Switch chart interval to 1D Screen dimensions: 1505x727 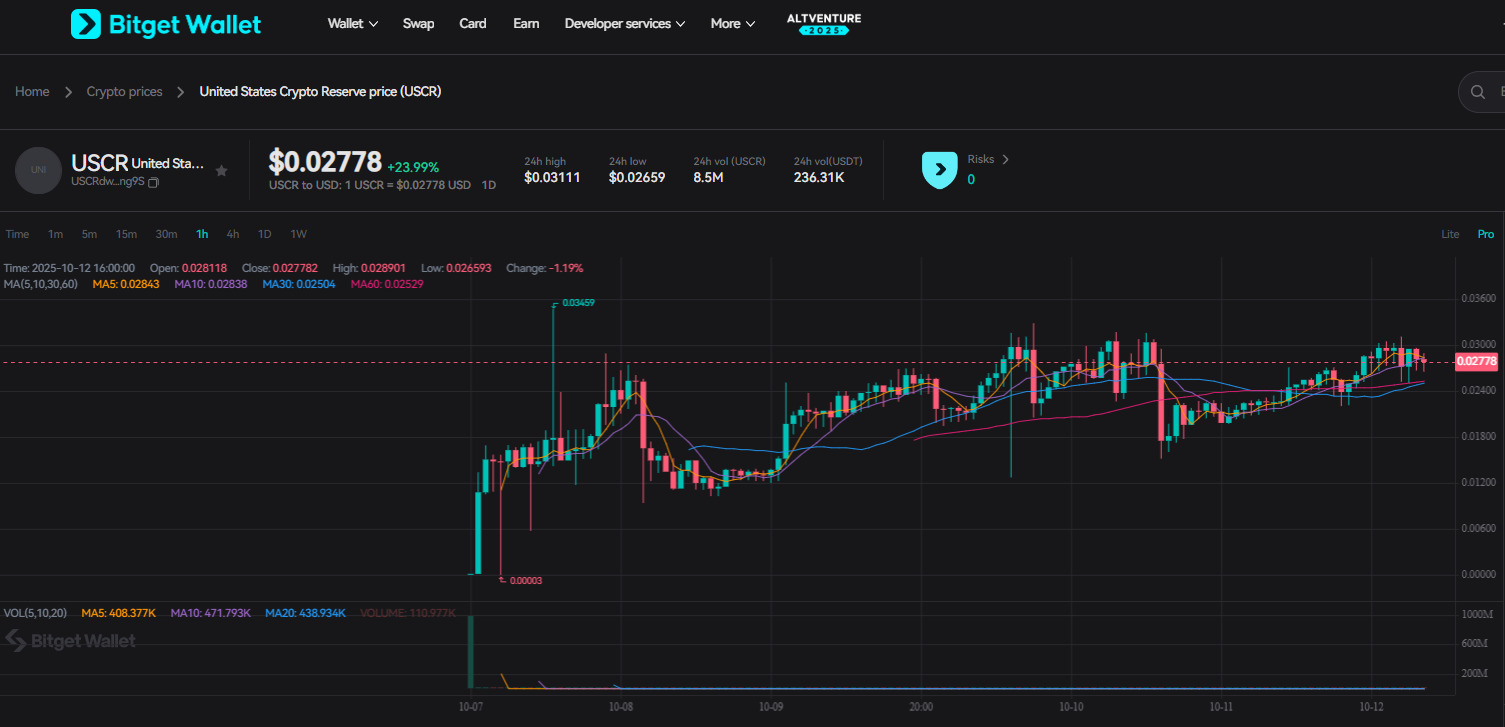[265, 234]
